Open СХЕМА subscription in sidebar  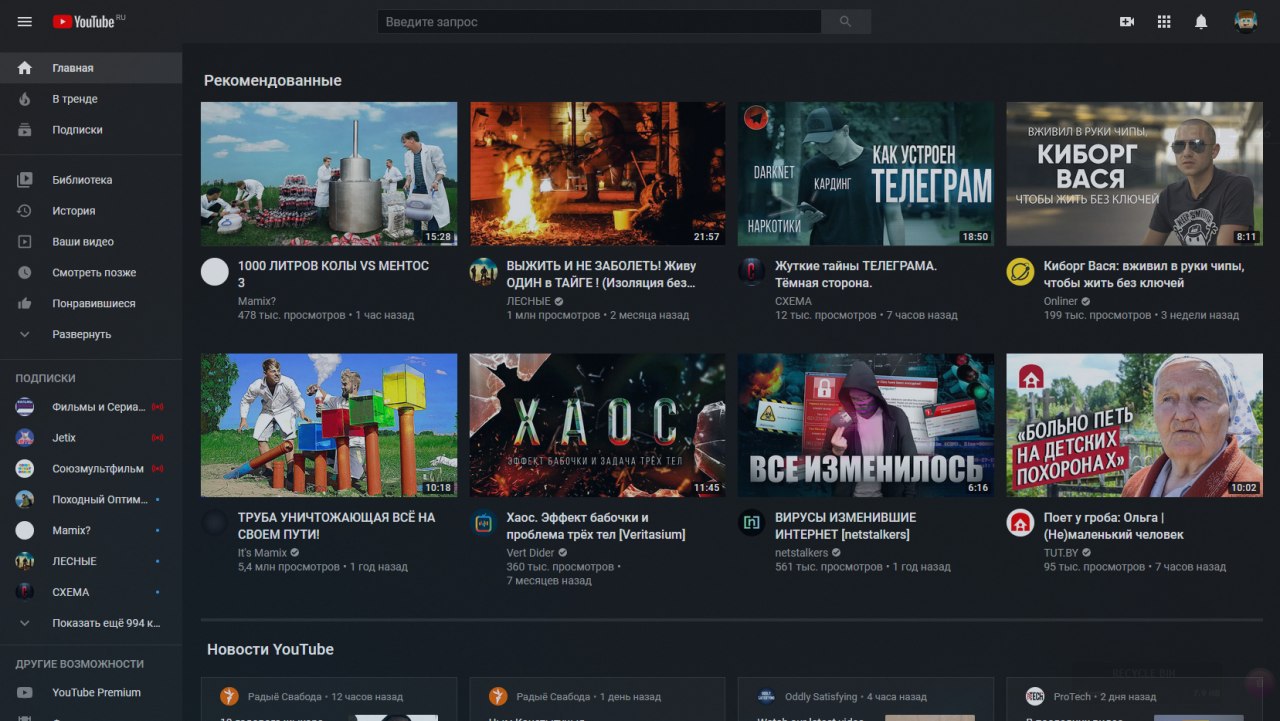tap(91, 593)
